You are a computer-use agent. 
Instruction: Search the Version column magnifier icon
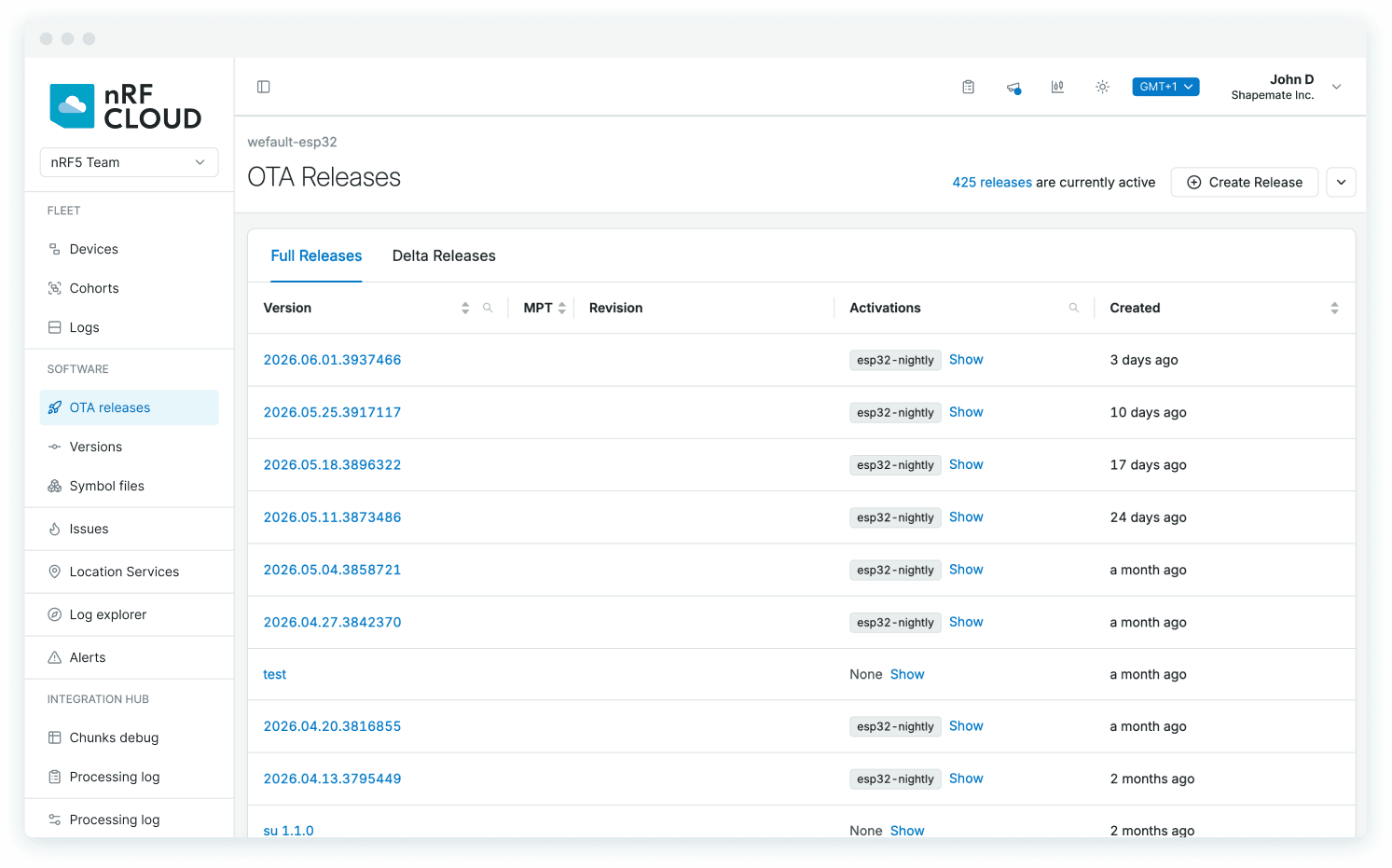point(488,308)
